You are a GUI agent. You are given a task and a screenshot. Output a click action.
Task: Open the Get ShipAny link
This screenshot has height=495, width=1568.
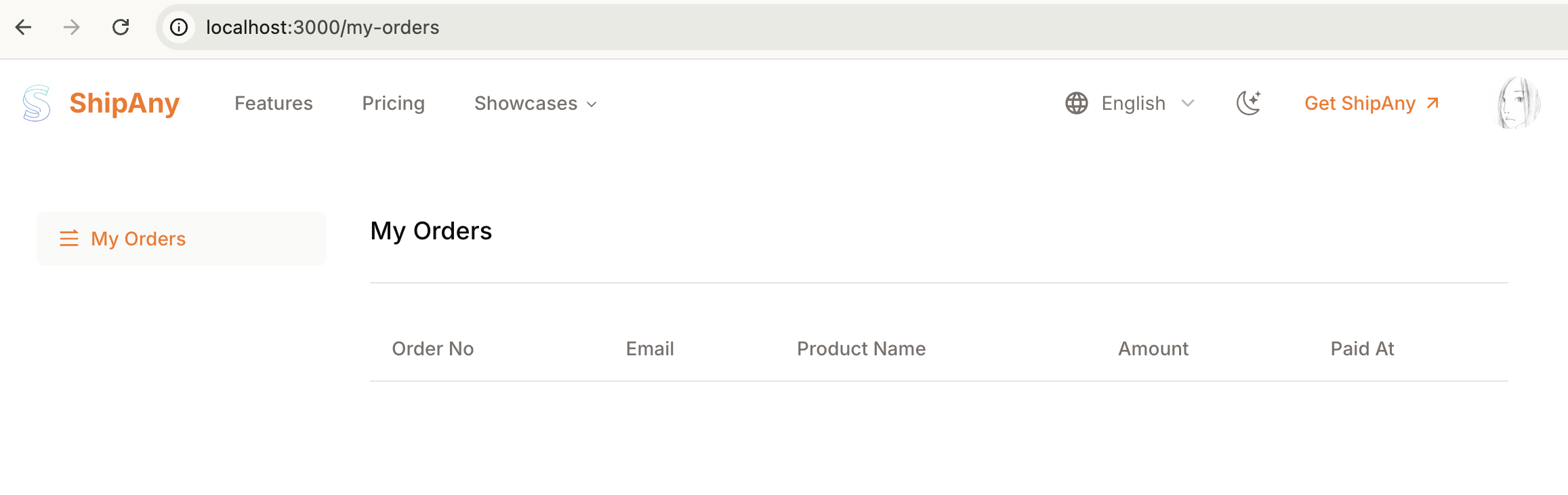pyautogui.click(x=1371, y=103)
